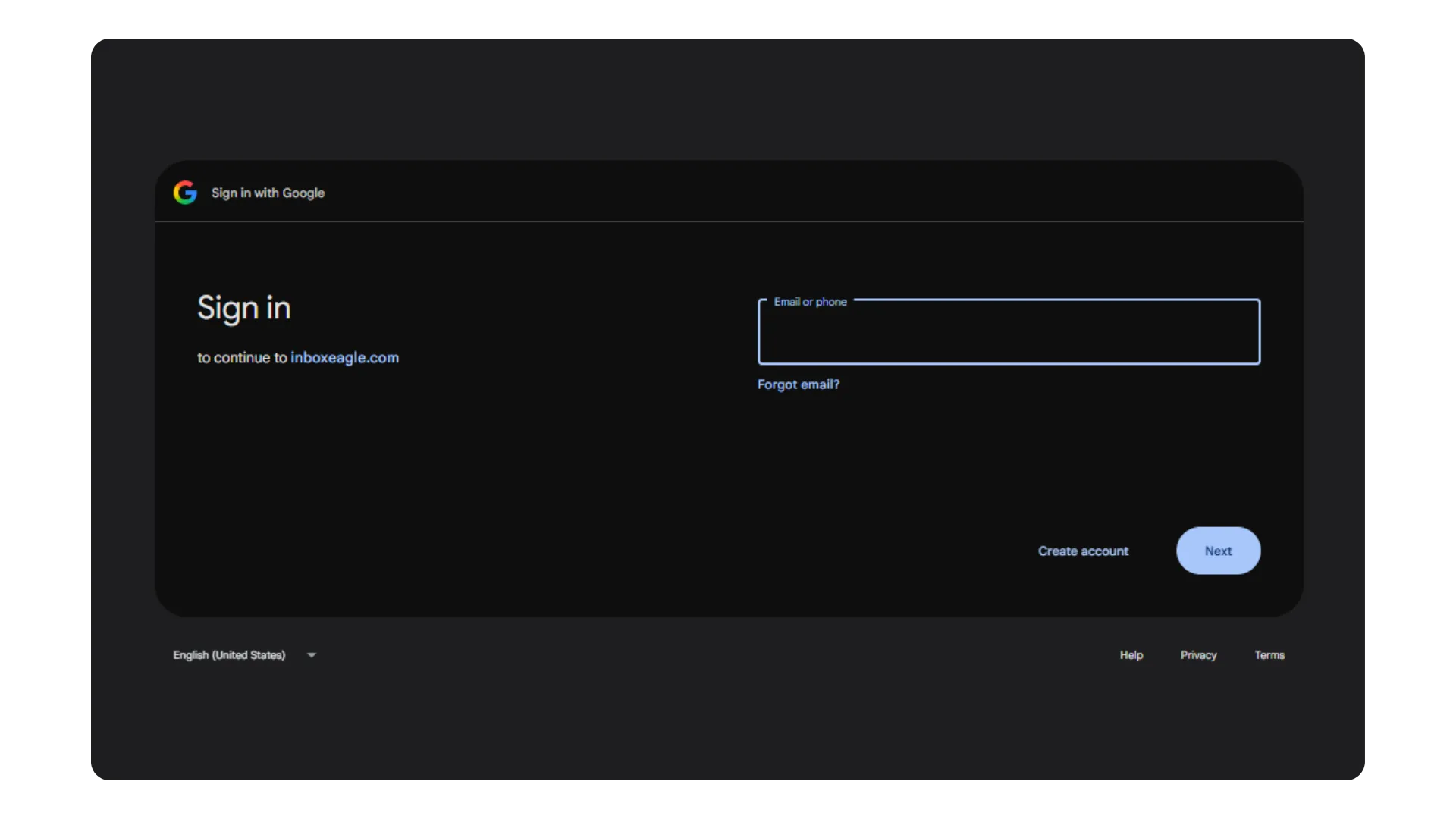This screenshot has height=819, width=1456.
Task: Click the language dropdown arrow
Action: pos(312,655)
